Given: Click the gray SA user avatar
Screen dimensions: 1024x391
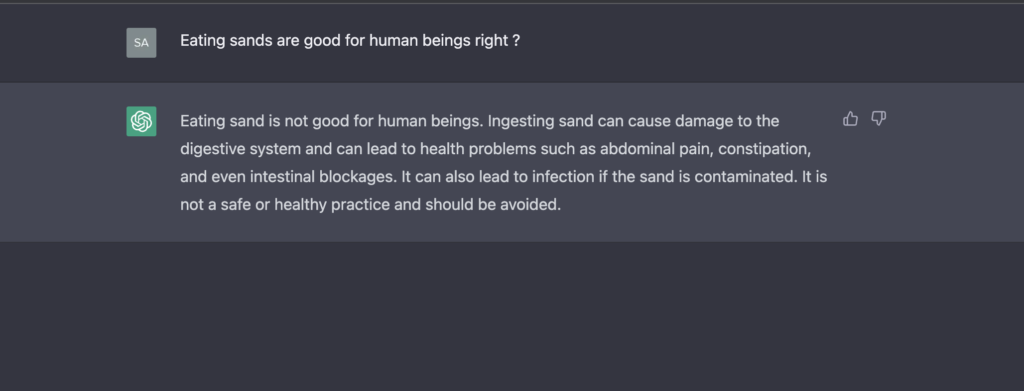Looking at the screenshot, I should pos(141,43).
